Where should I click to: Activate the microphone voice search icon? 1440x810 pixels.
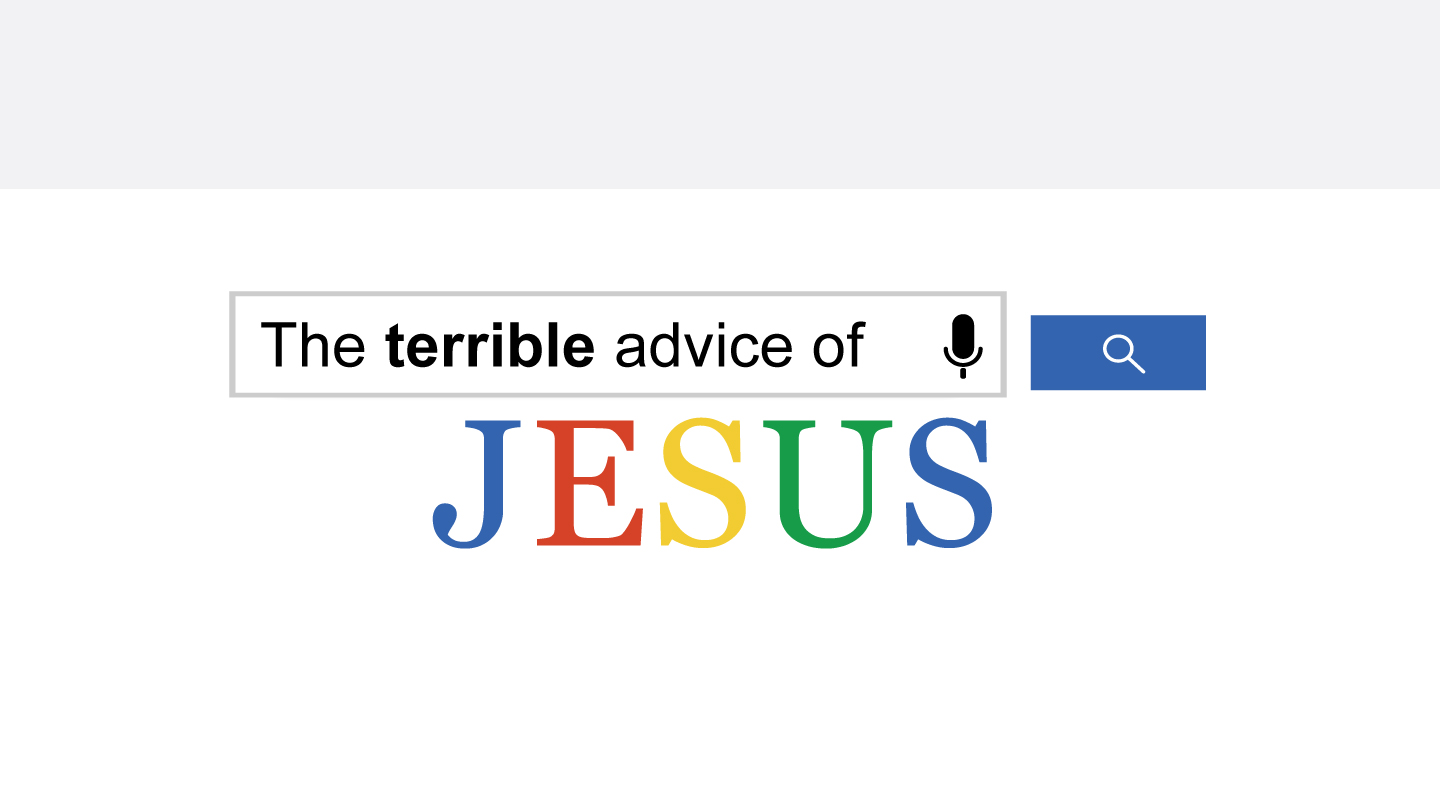(x=963, y=346)
